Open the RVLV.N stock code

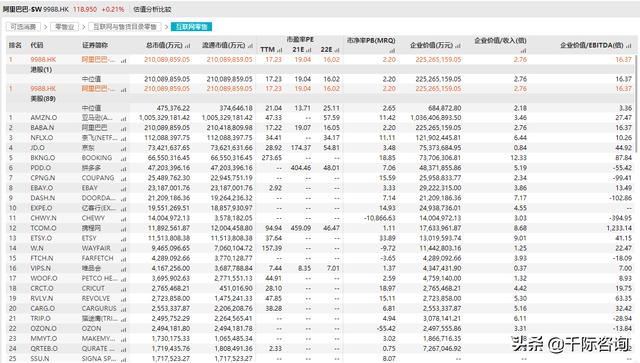tap(42, 298)
